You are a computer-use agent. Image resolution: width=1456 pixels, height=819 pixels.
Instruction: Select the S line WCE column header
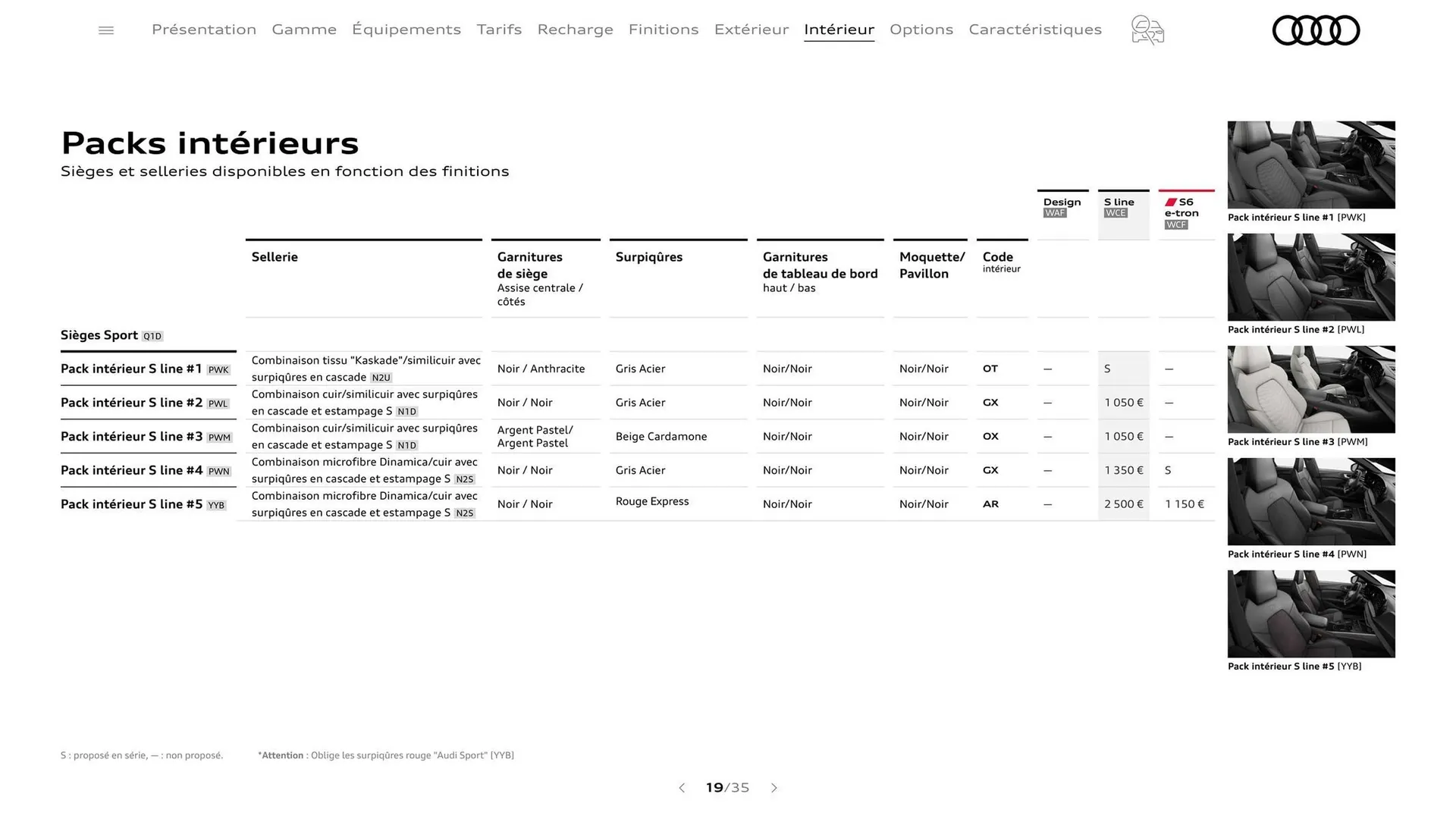(1122, 208)
